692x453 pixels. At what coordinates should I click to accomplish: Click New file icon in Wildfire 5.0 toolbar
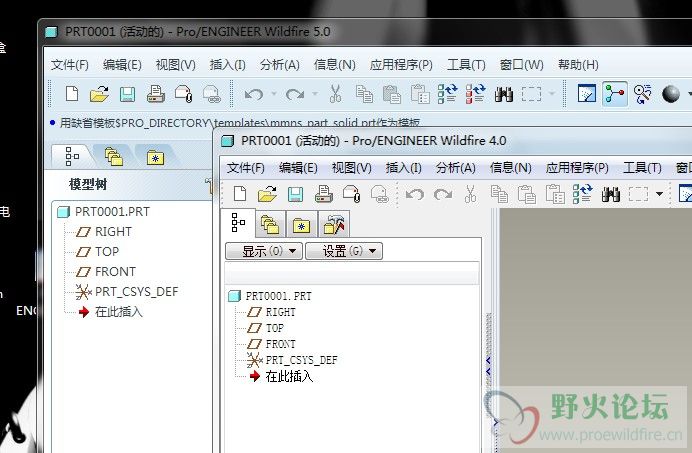(x=72, y=94)
